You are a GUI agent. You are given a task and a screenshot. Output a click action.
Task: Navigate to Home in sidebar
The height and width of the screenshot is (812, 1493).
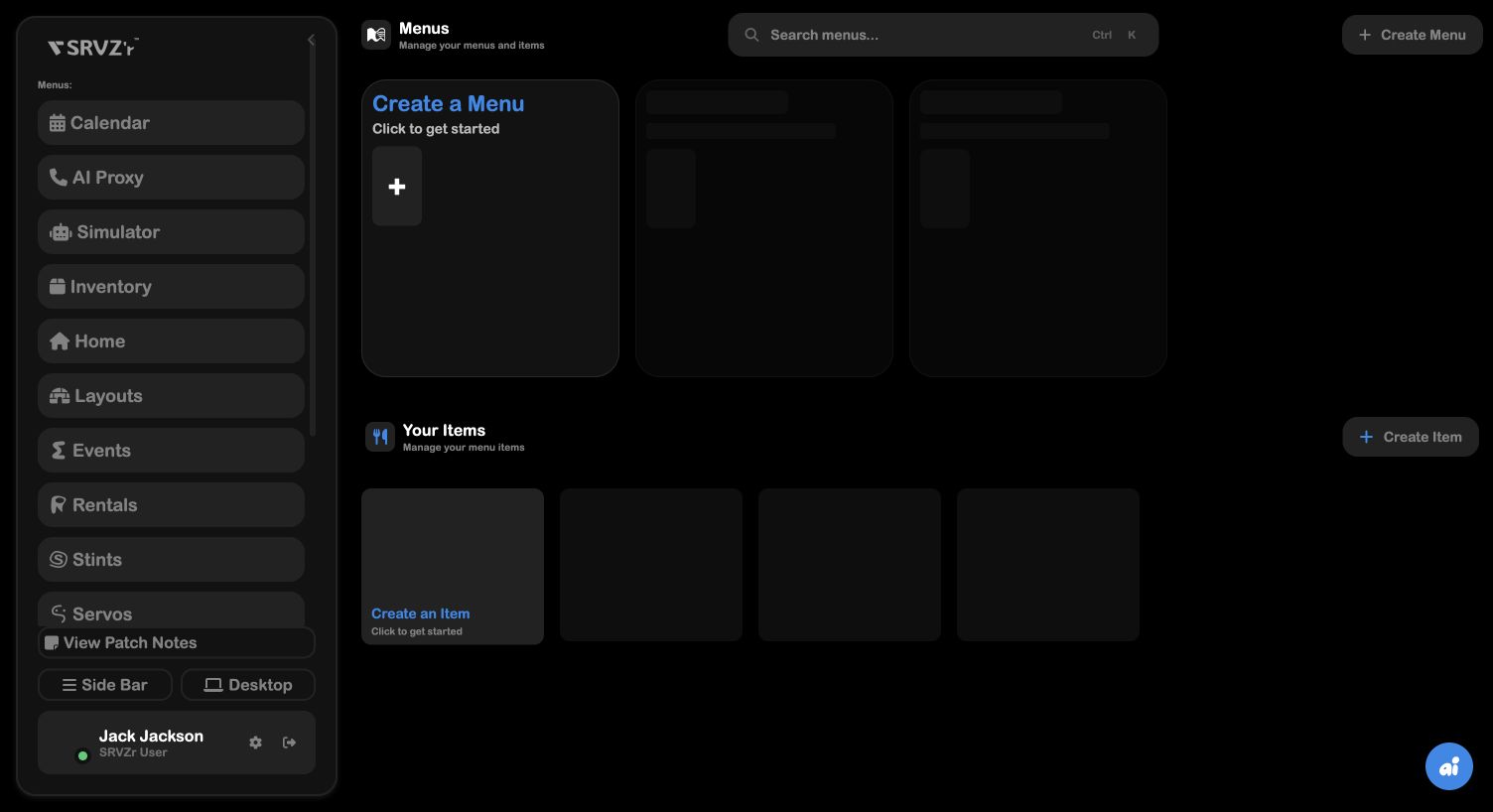tap(171, 341)
